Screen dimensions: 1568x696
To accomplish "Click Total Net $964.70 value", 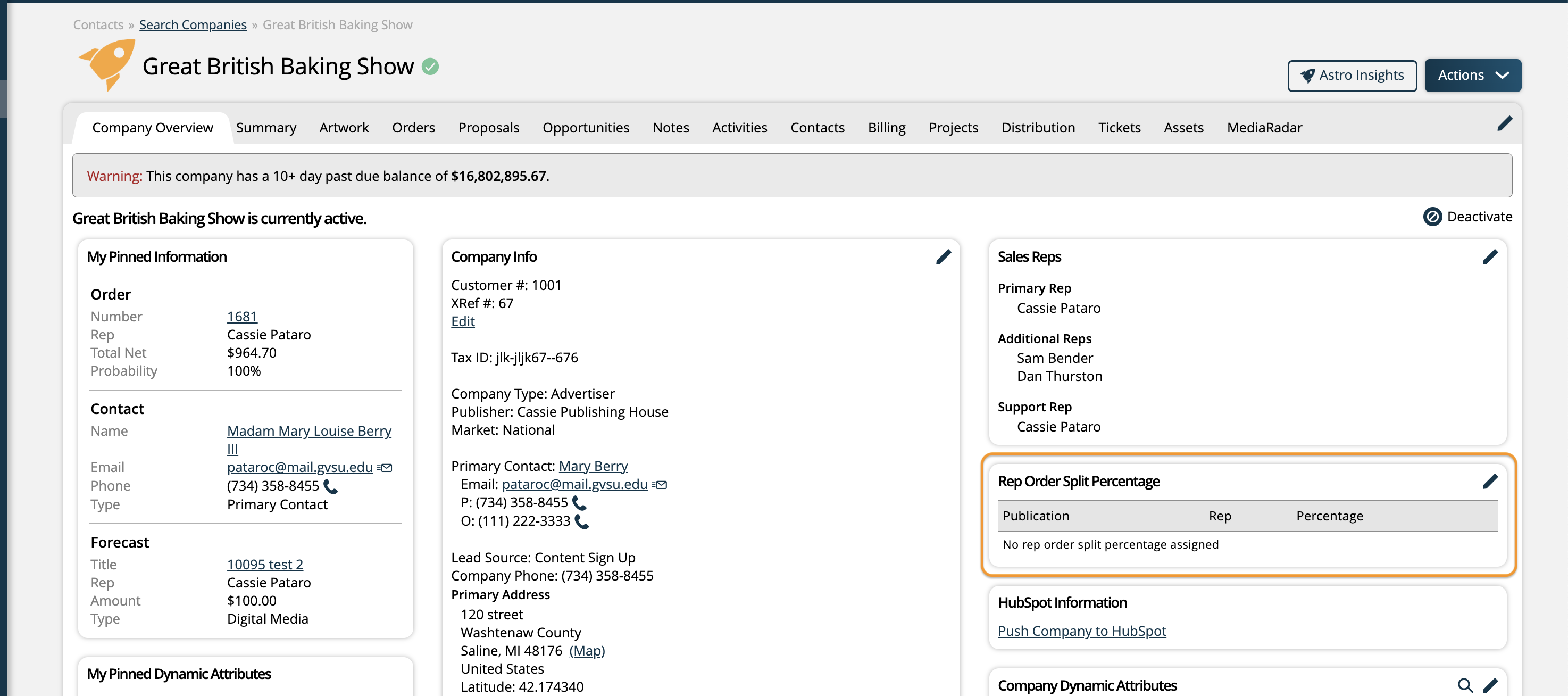I will pyautogui.click(x=252, y=353).
